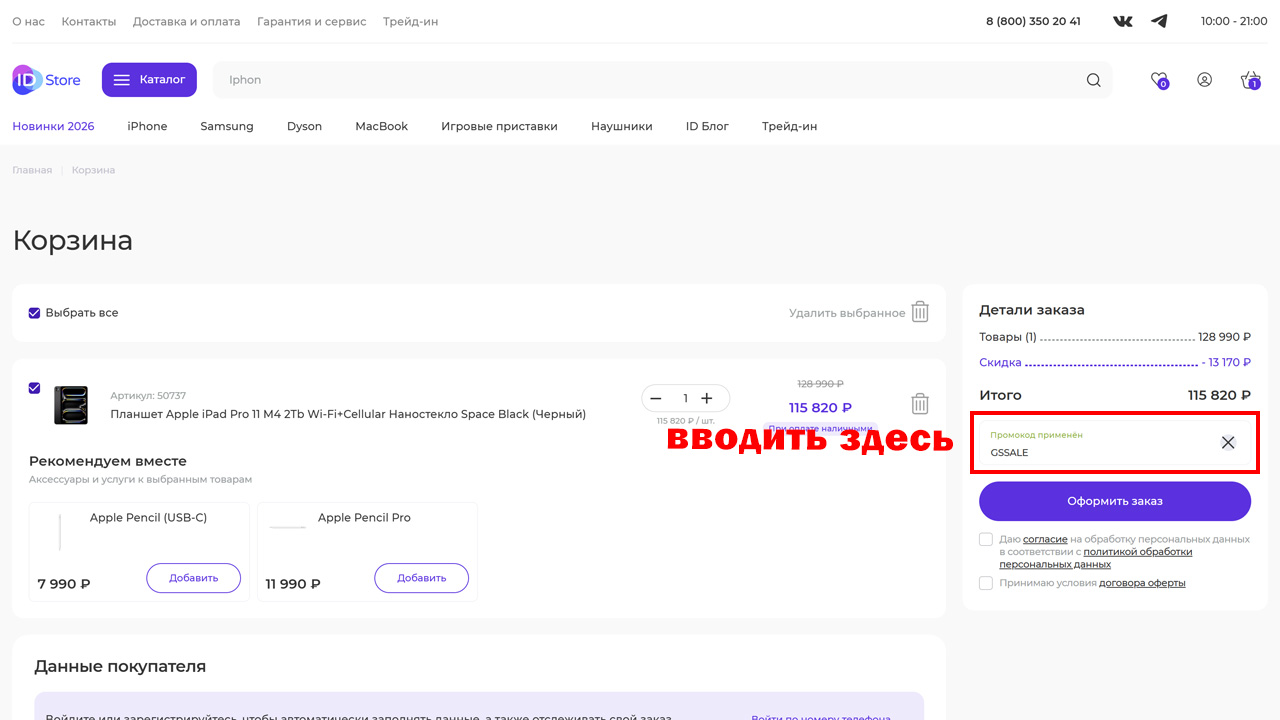Open the О нас link

tap(28, 21)
